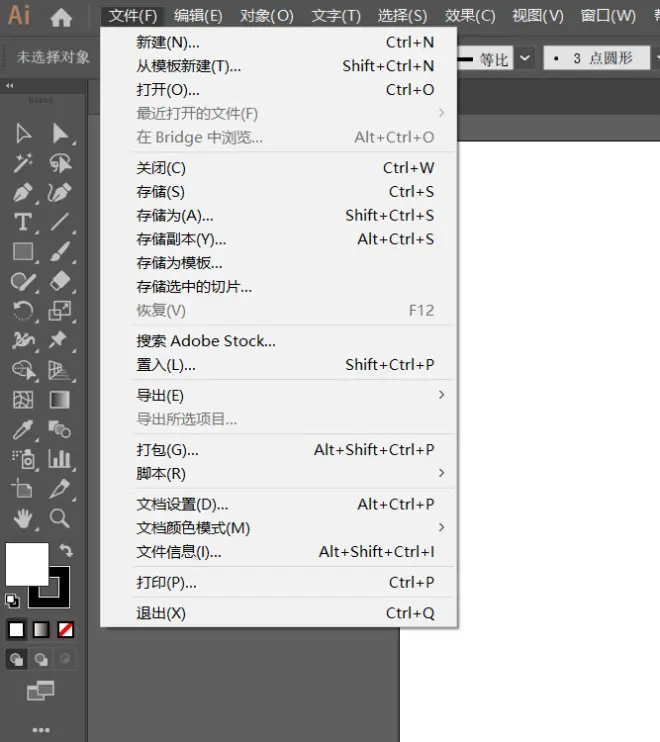660x742 pixels.
Task: Swap fill and stroke colors
Action: 66,550
